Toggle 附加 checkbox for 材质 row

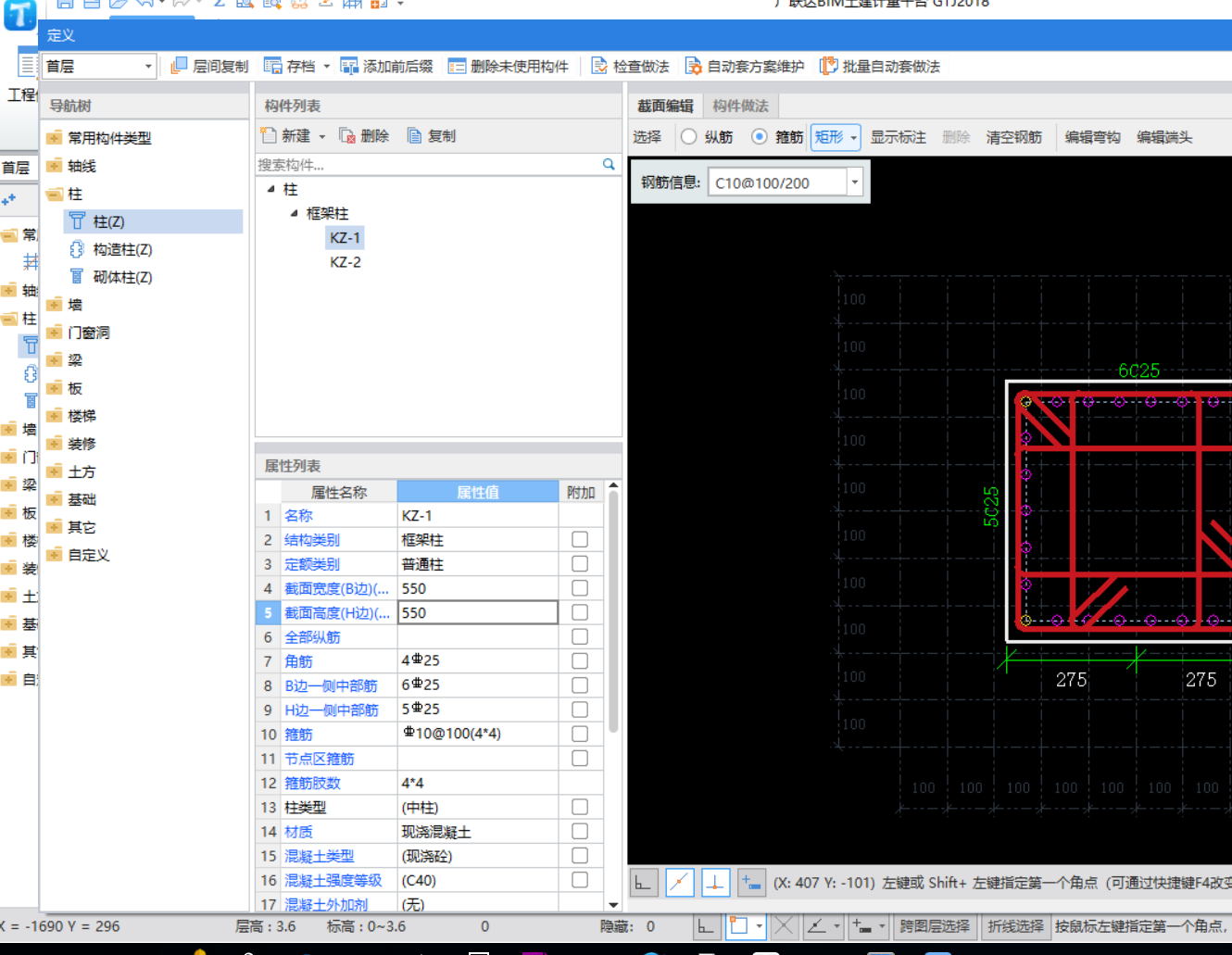[580, 831]
